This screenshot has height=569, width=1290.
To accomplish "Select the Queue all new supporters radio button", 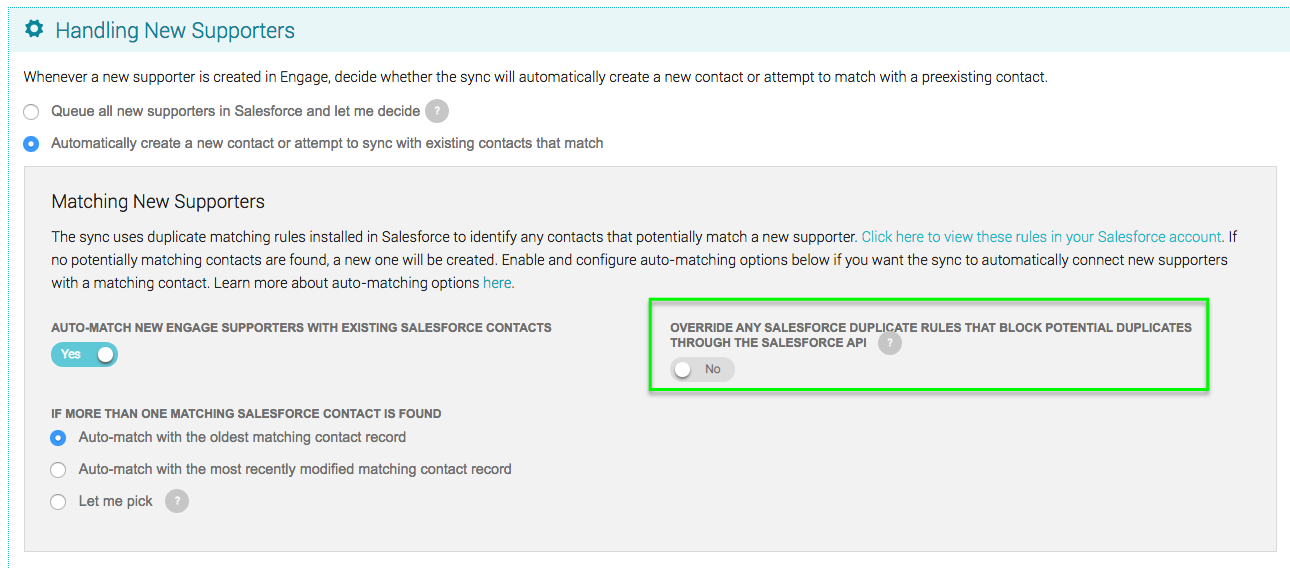I will coord(31,112).
